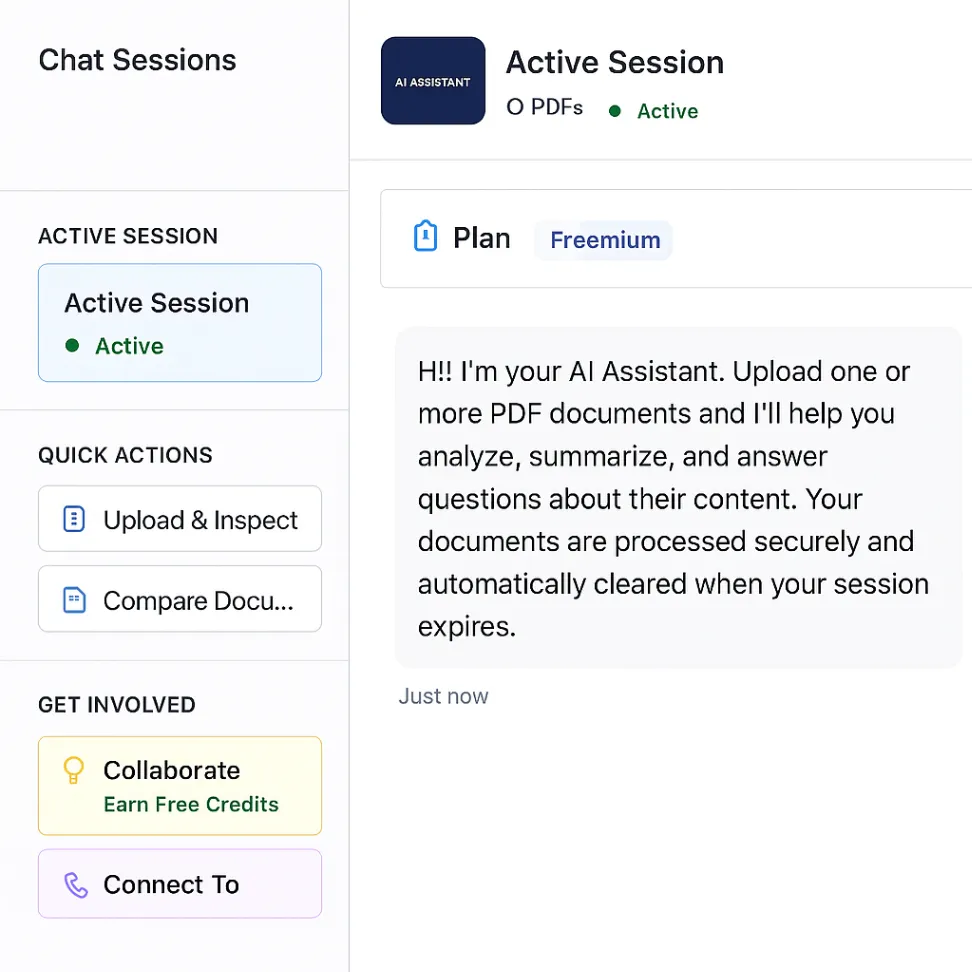Click the Just now timestamp

(x=443, y=696)
